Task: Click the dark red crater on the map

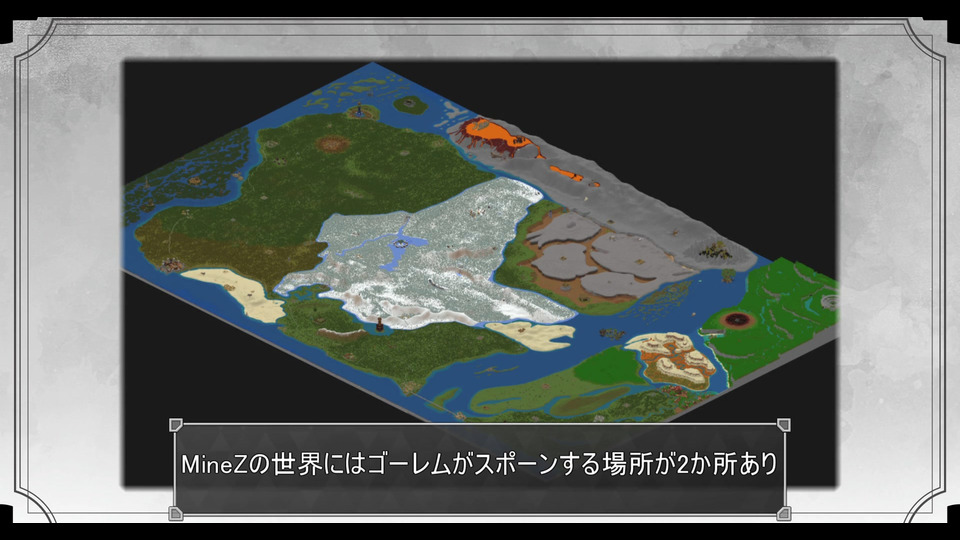Action: pos(737,320)
